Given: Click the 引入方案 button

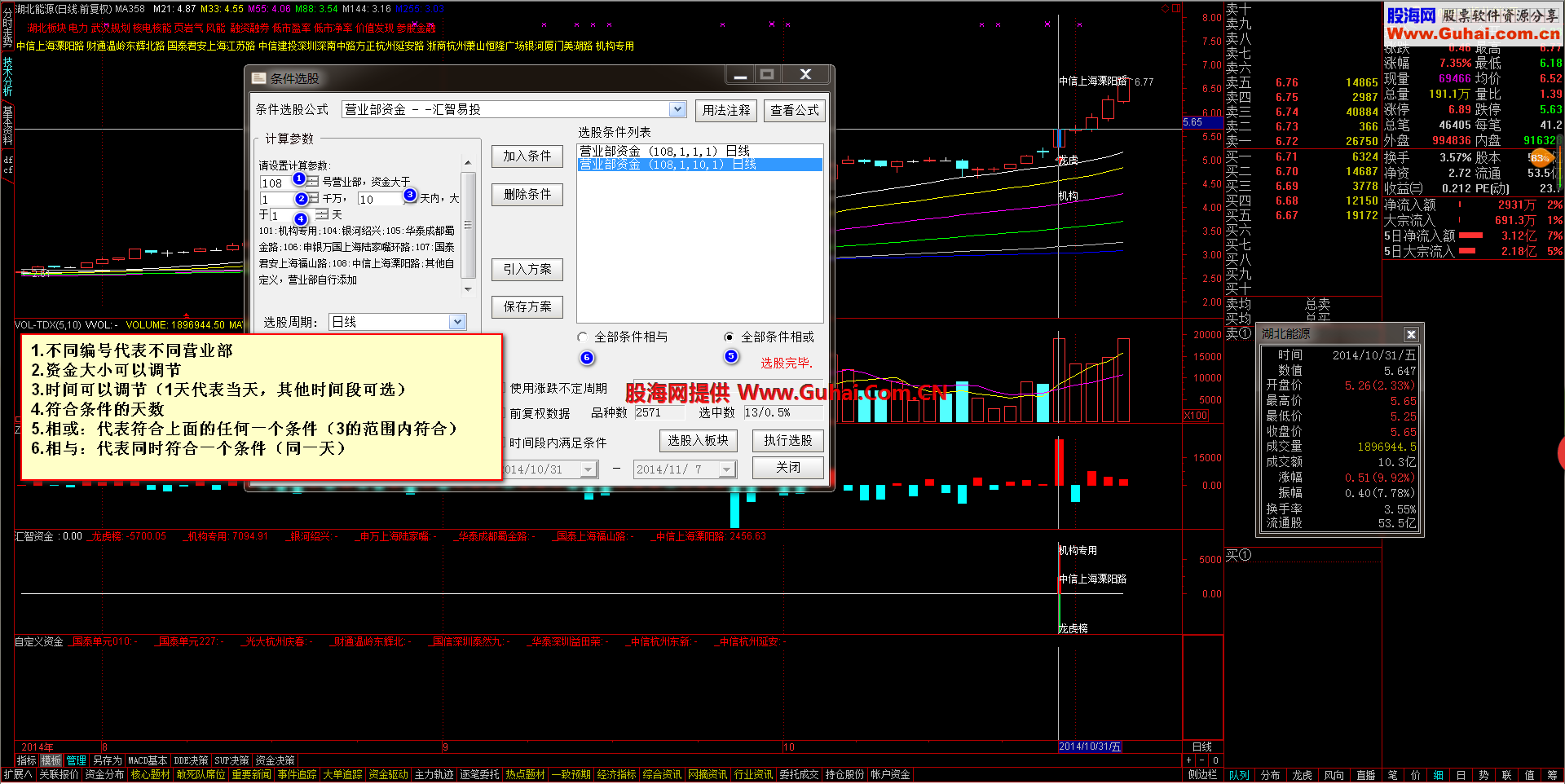Looking at the screenshot, I should click(x=527, y=270).
